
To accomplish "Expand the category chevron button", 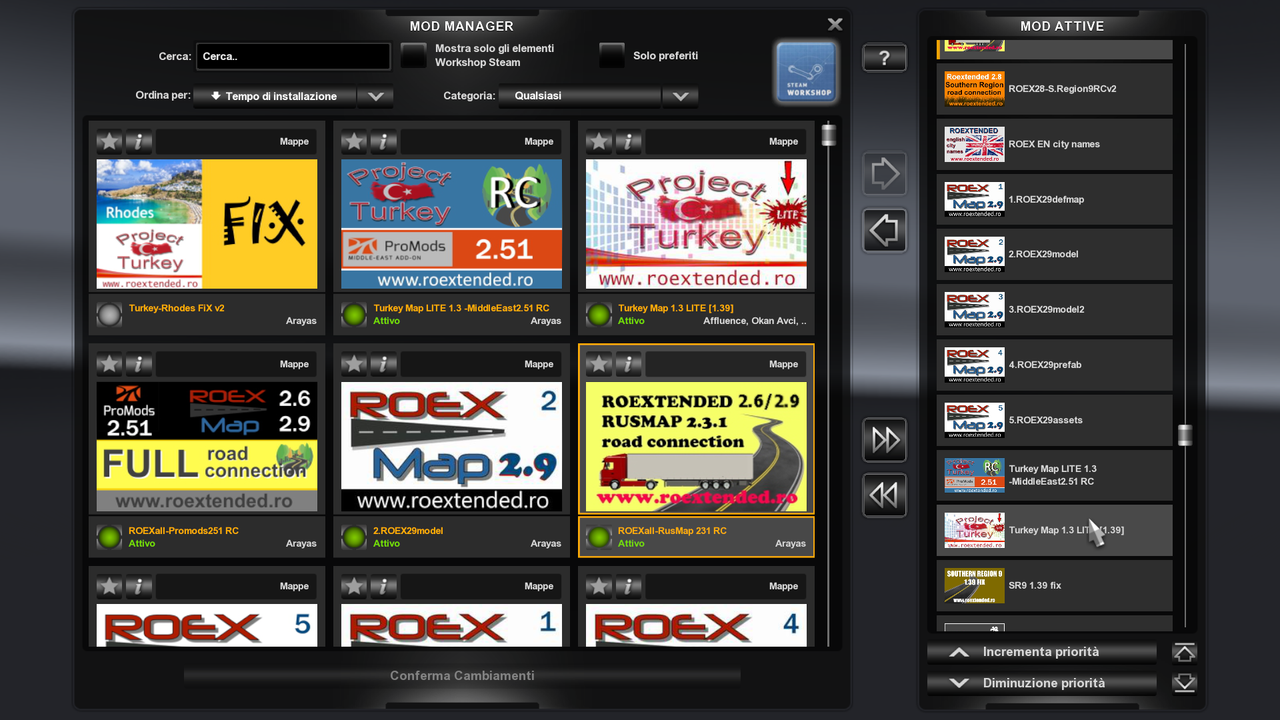I will 680,97.
